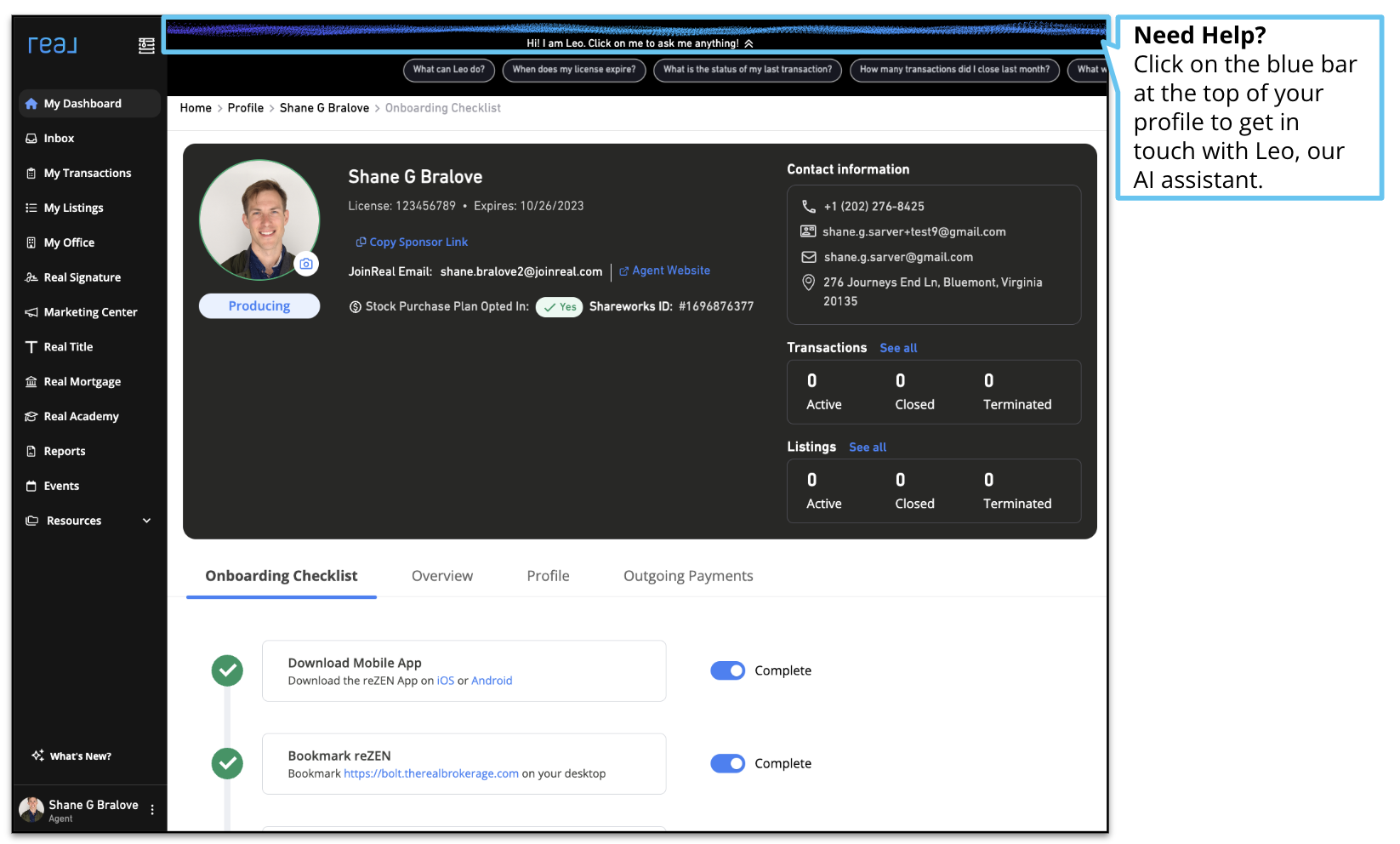Click the My Office building icon
This screenshot has height=844, width=1400.
point(31,242)
